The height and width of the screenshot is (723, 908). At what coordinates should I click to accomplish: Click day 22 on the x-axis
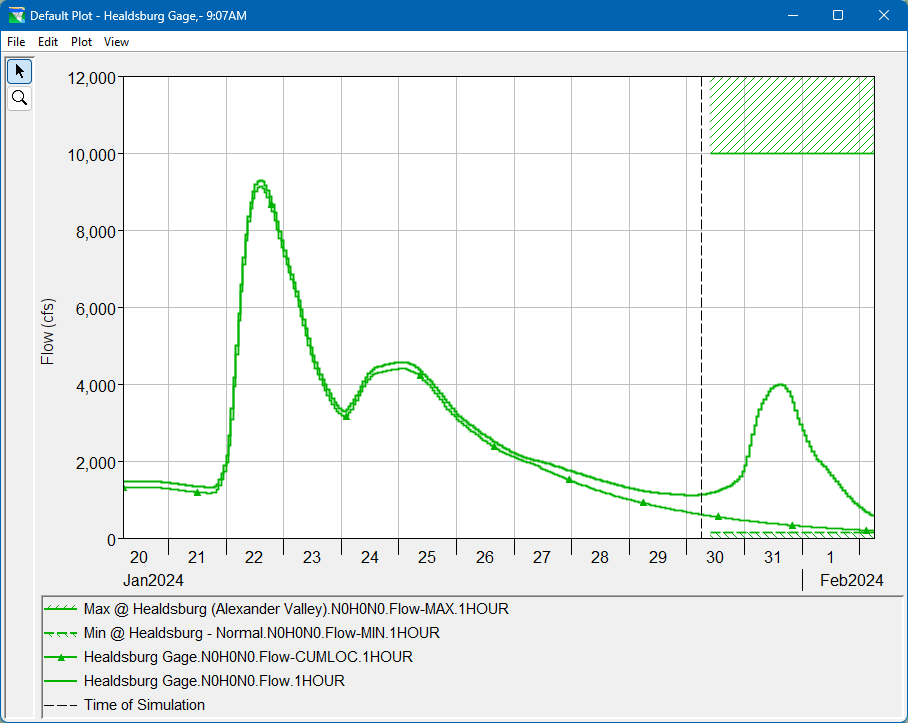254,557
